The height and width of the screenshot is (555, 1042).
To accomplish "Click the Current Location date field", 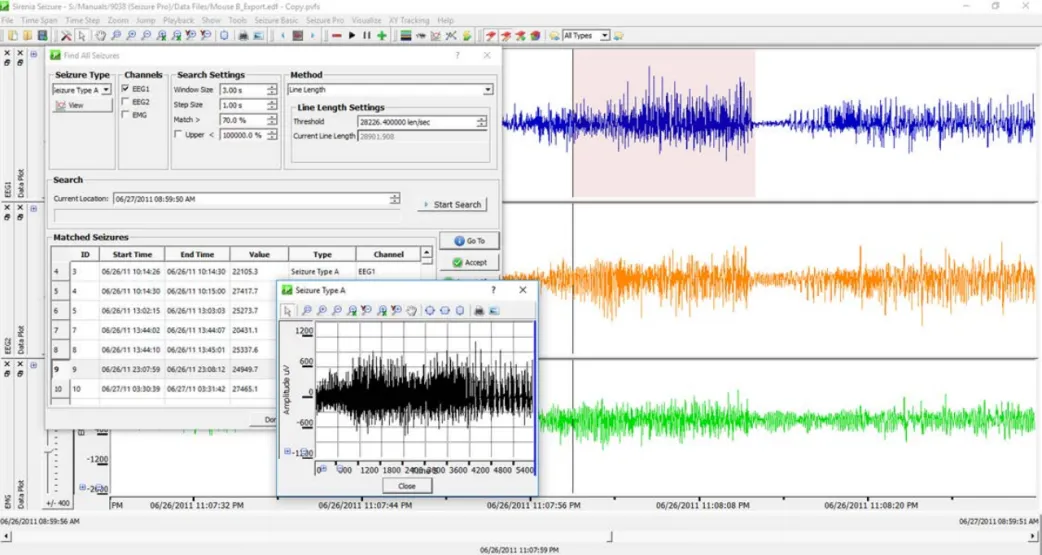I will 251,199.
